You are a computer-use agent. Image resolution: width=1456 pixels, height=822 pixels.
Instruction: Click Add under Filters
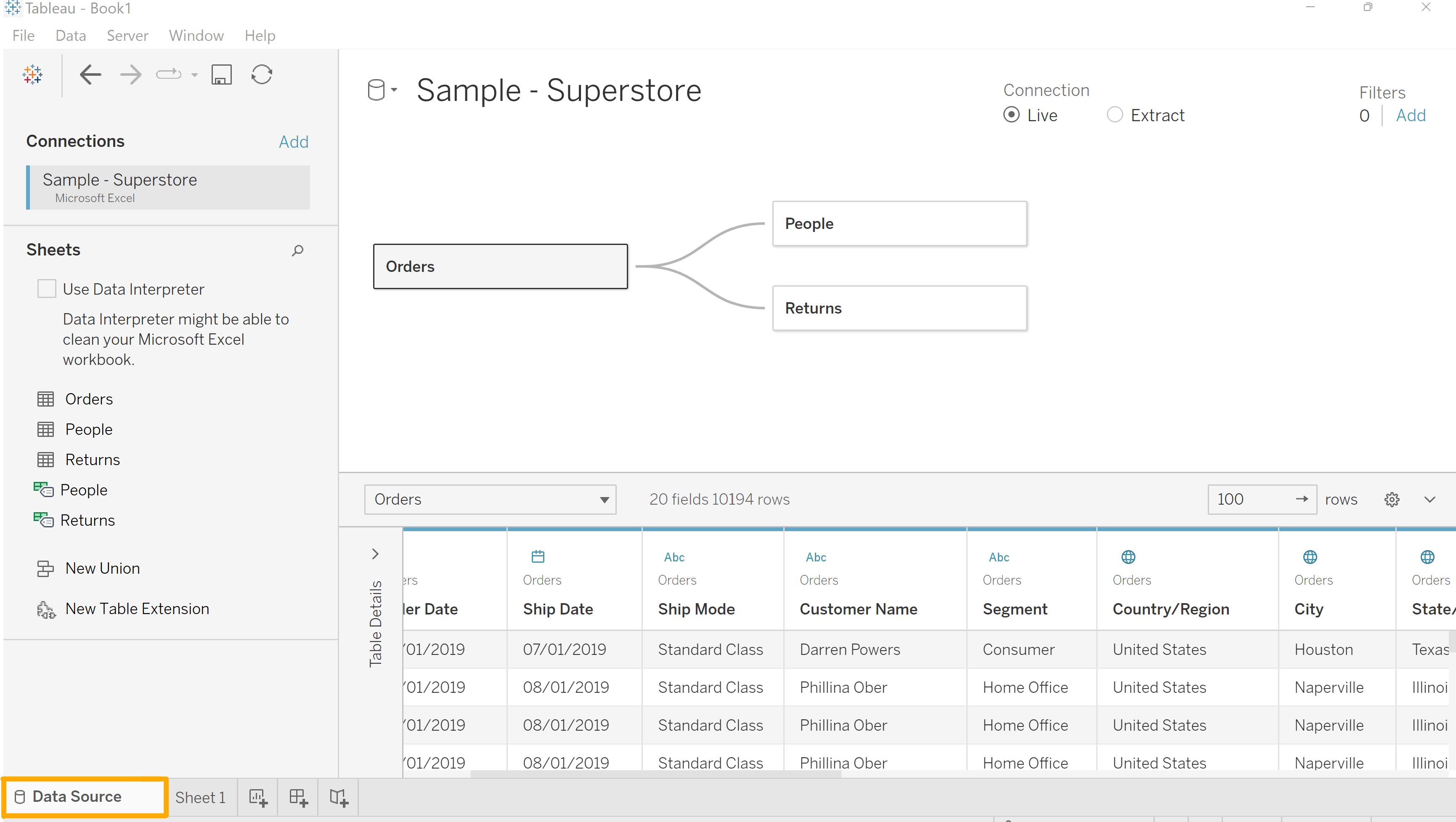[1410, 115]
